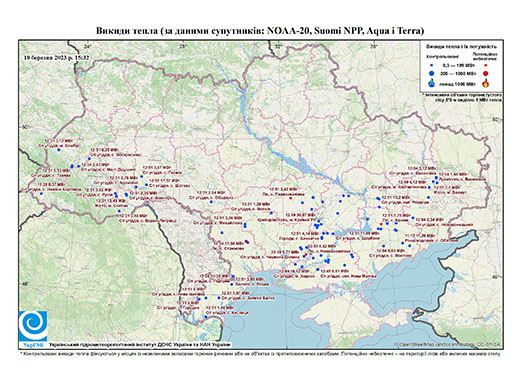Open the OpenStreetMap contributors attribution

tap(448, 345)
